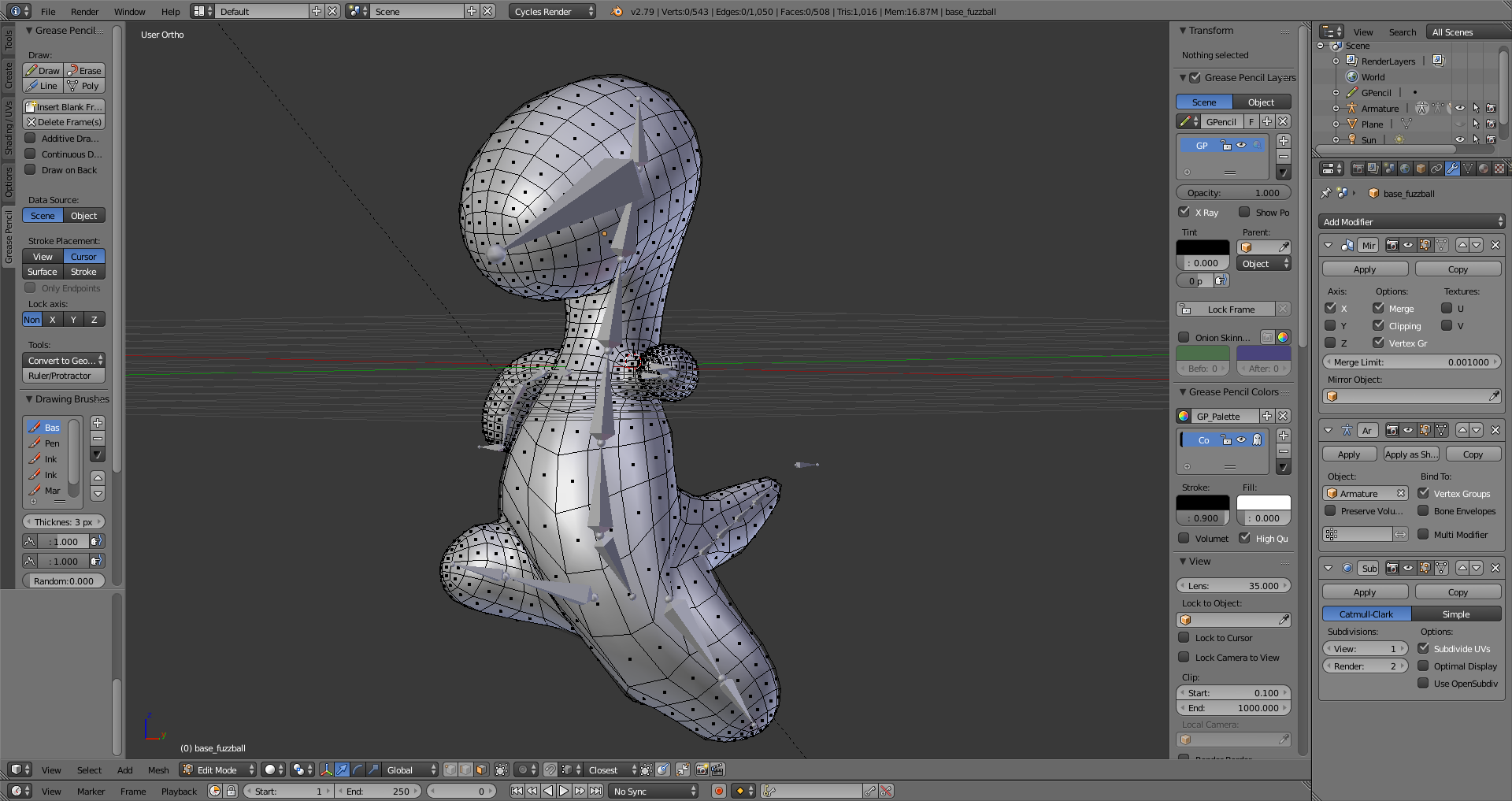Collapse the Mirror modifier panel
Image resolution: width=1512 pixels, height=801 pixels.
coord(1329,245)
